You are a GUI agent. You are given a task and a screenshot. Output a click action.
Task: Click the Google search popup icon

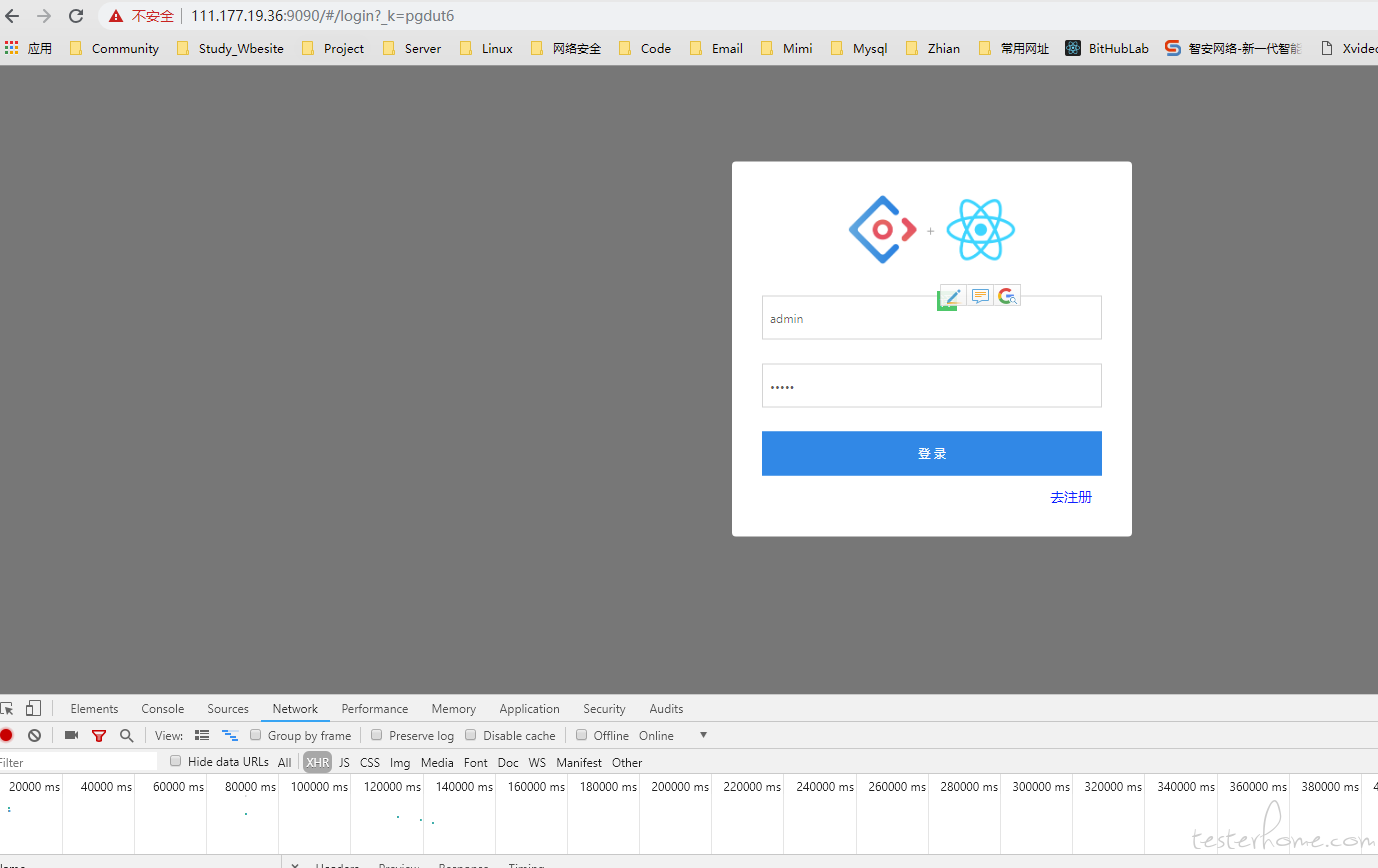1008,296
